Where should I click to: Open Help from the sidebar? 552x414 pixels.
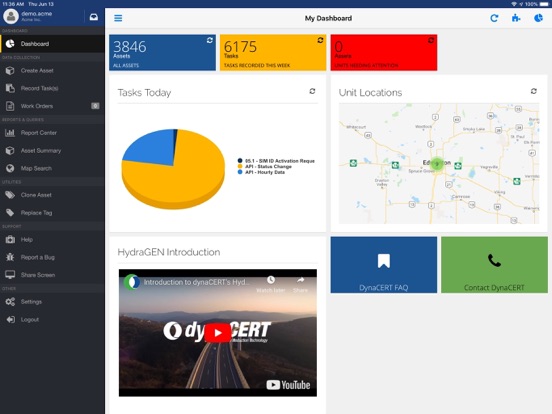(52, 239)
